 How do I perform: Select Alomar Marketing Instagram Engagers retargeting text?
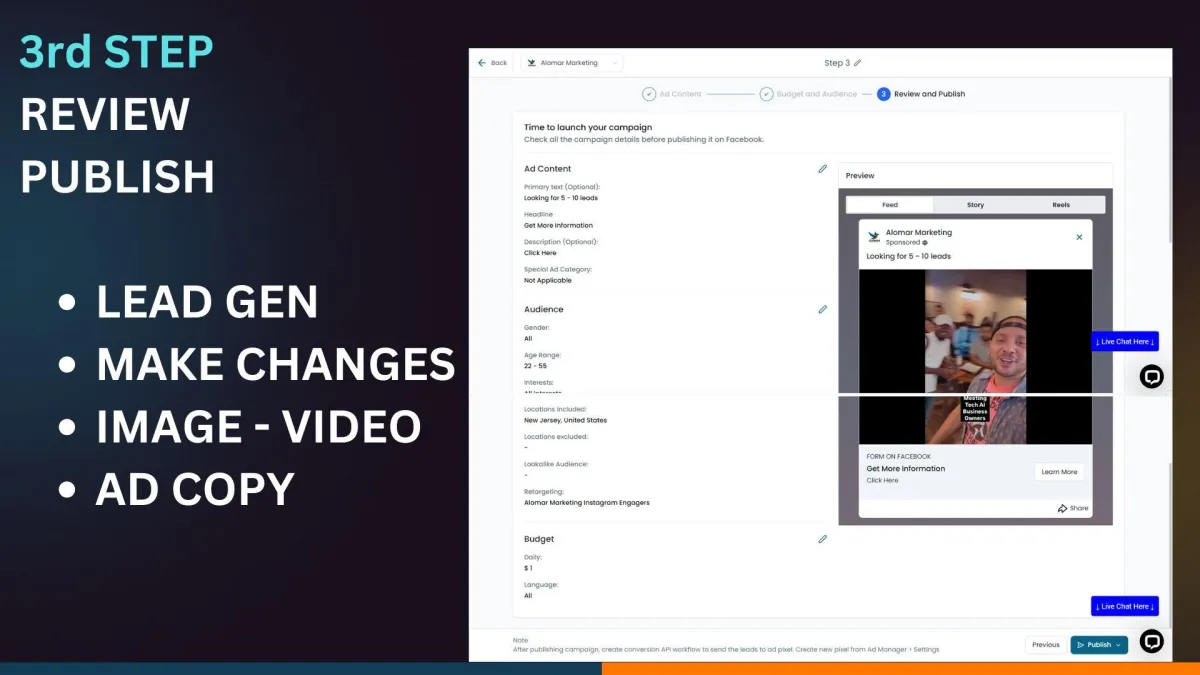coord(587,503)
